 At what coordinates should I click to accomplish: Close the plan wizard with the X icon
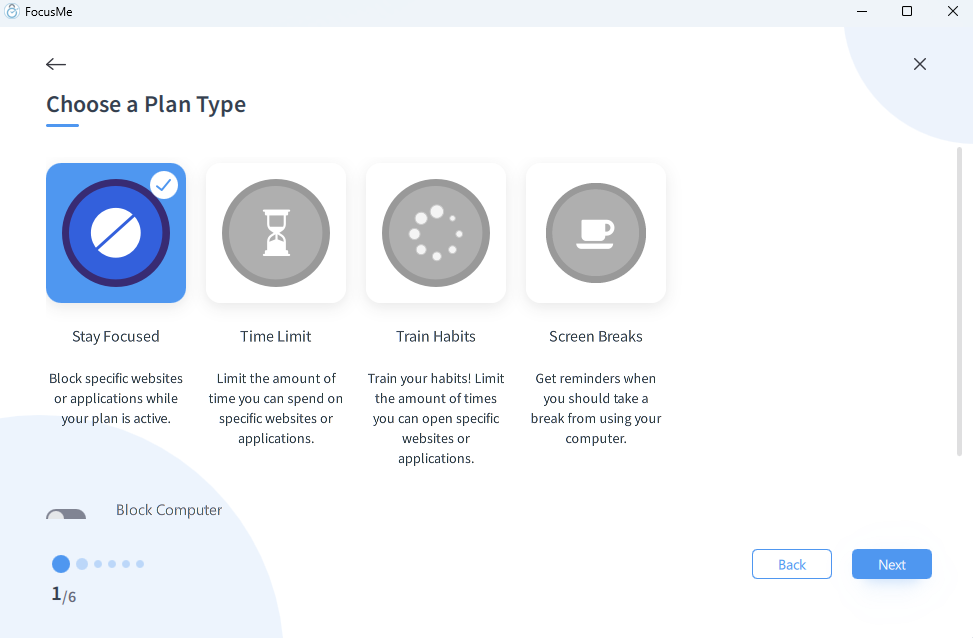click(920, 64)
